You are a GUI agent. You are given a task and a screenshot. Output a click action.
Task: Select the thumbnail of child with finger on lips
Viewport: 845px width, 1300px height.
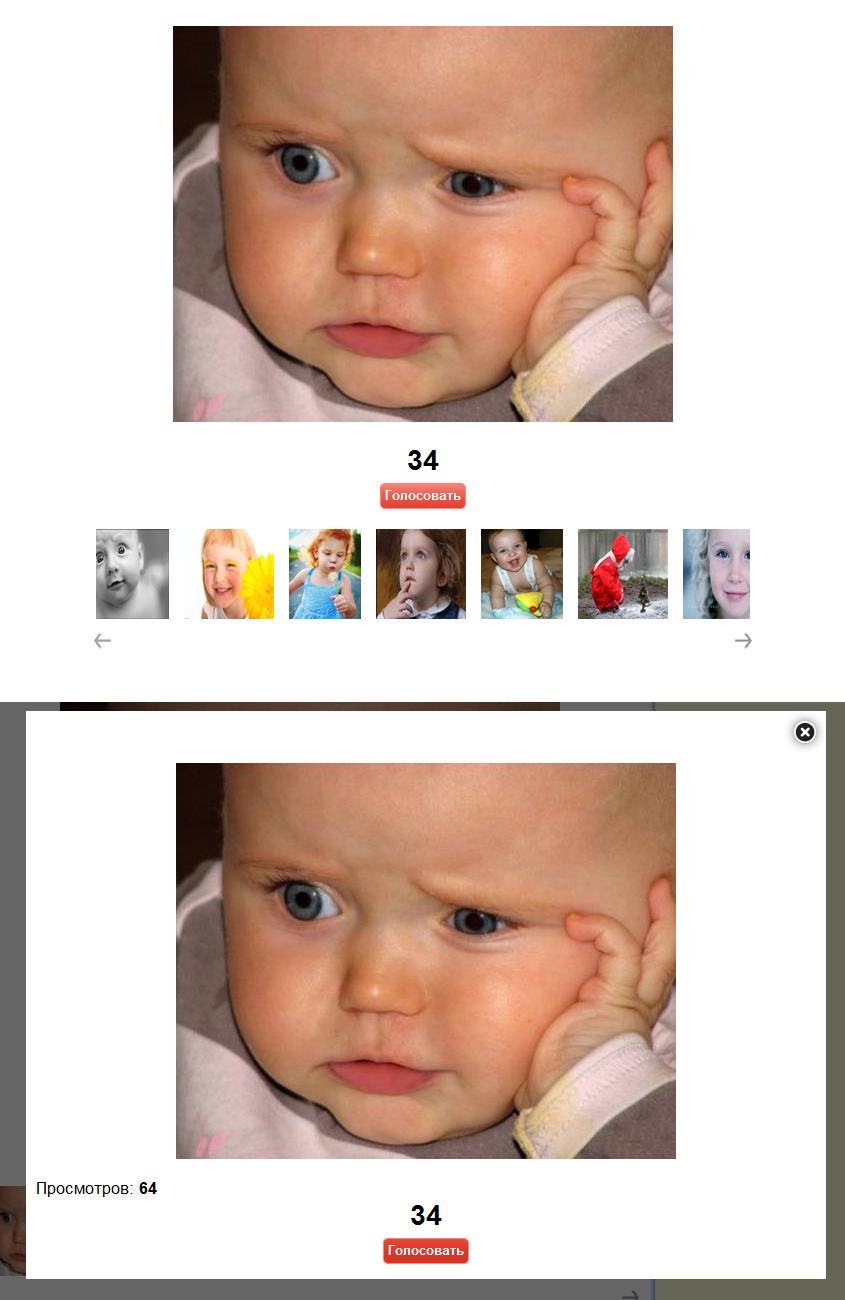(421, 574)
